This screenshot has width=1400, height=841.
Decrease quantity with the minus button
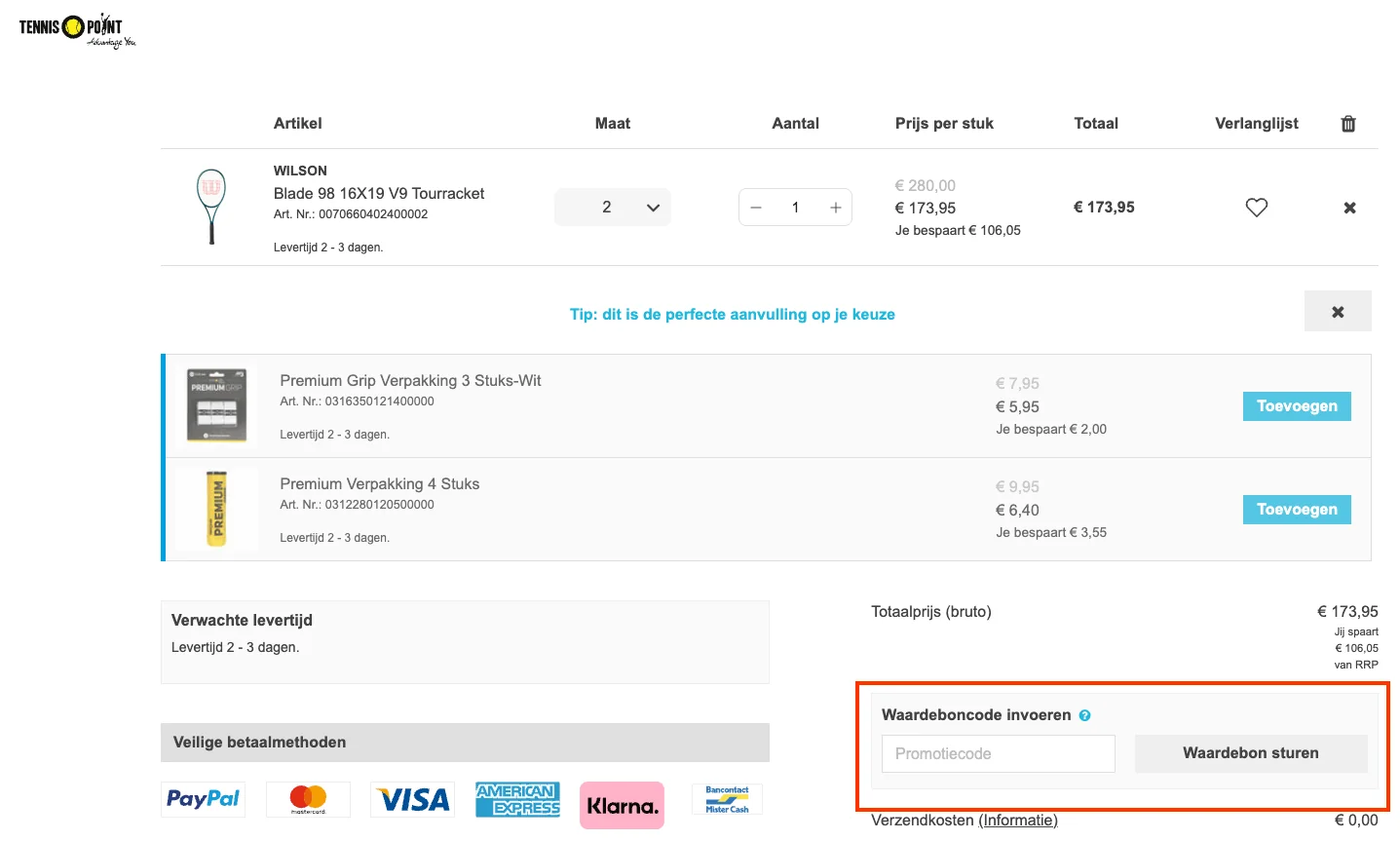[756, 208]
